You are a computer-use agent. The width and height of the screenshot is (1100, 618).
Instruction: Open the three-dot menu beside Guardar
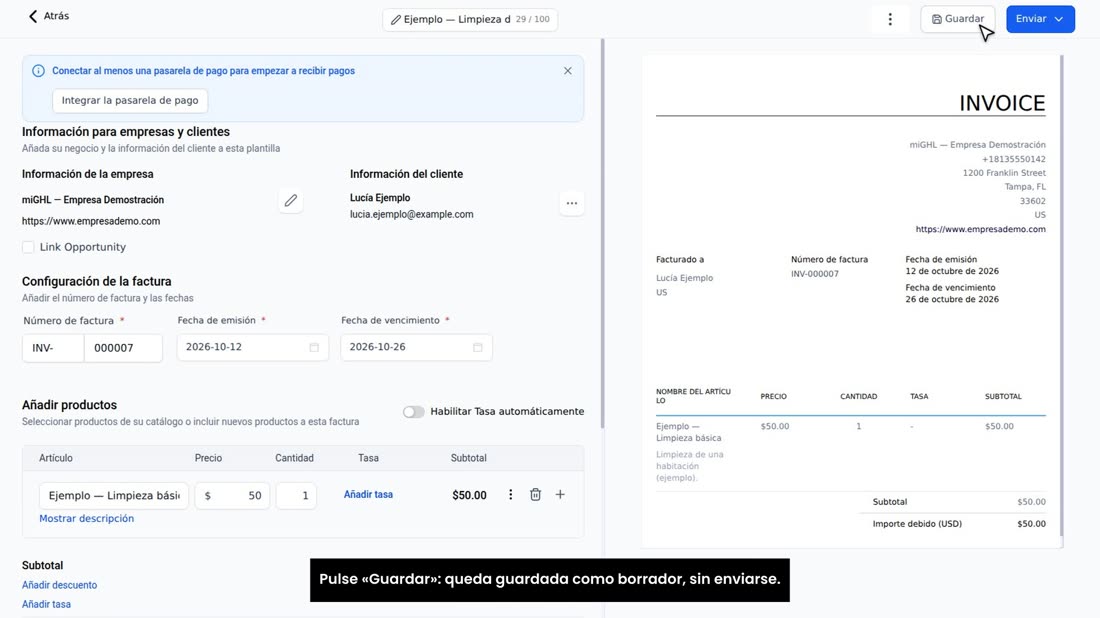[890, 20]
